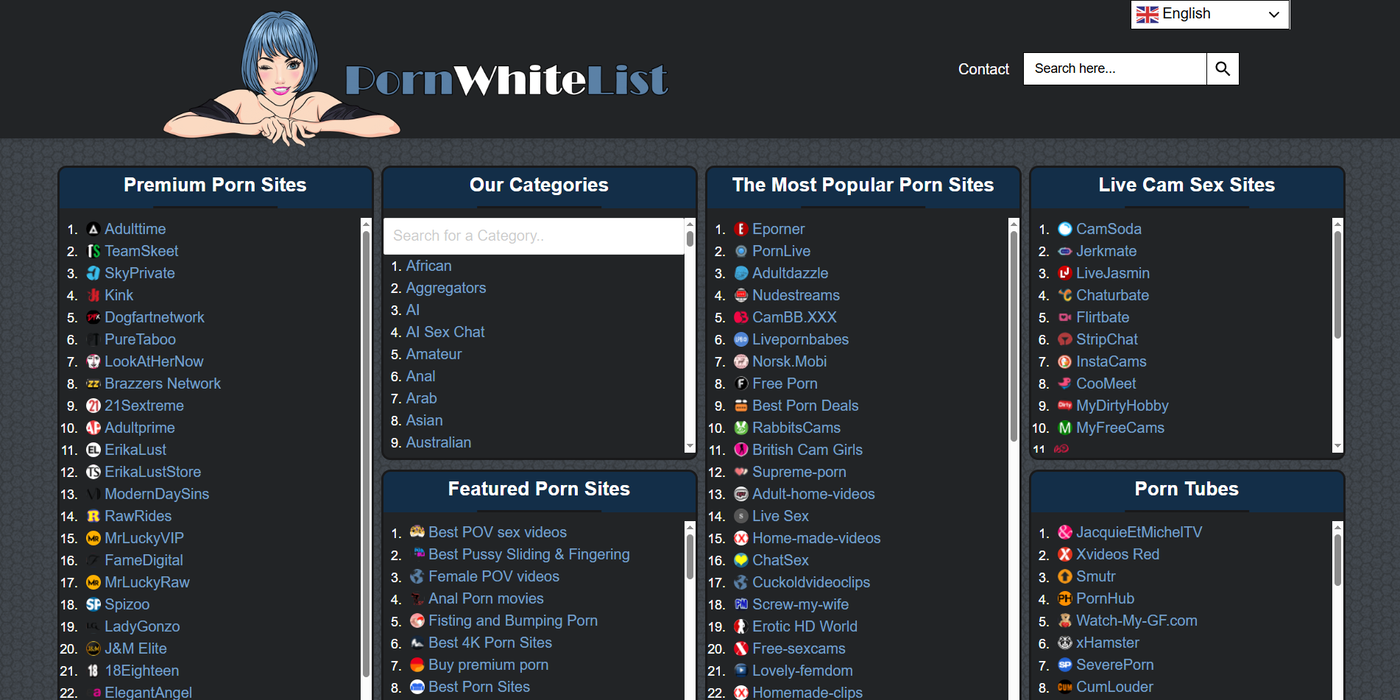Click the 'Porn Tubes' heading
Image resolution: width=1400 pixels, height=700 pixels.
click(x=1186, y=489)
